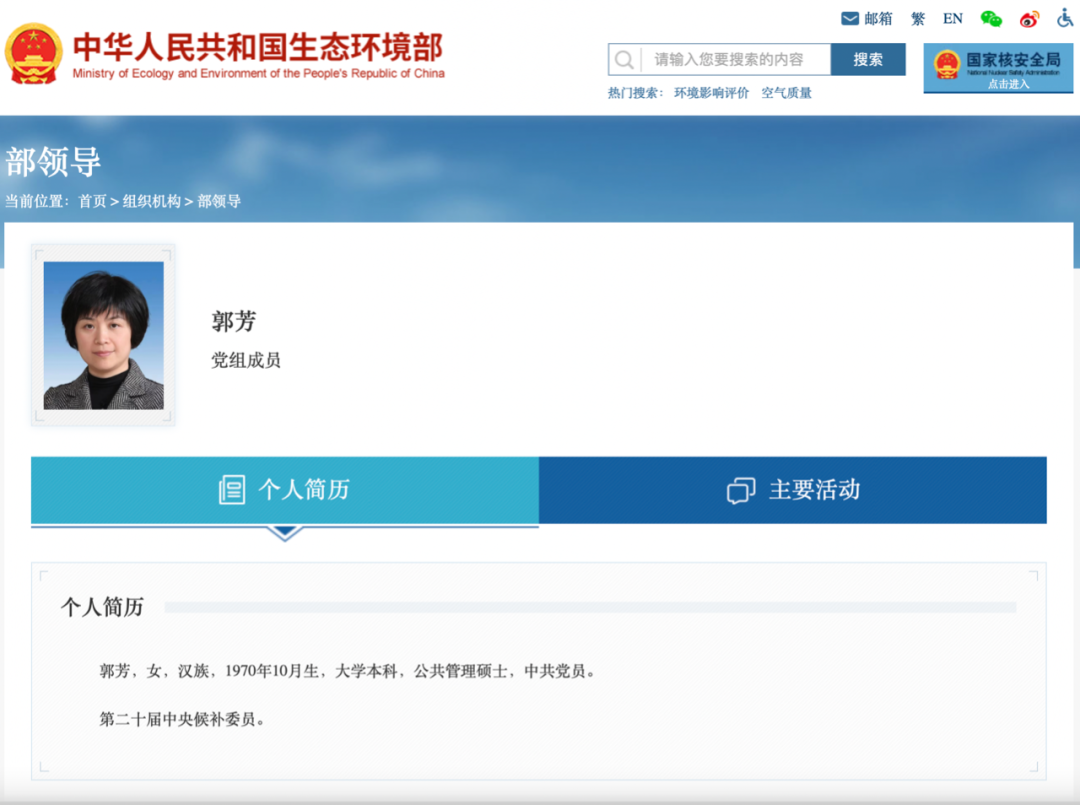This screenshot has width=1080, height=805.
Task: Open accessibility mode via wheelchair icon
Action: click(1063, 18)
